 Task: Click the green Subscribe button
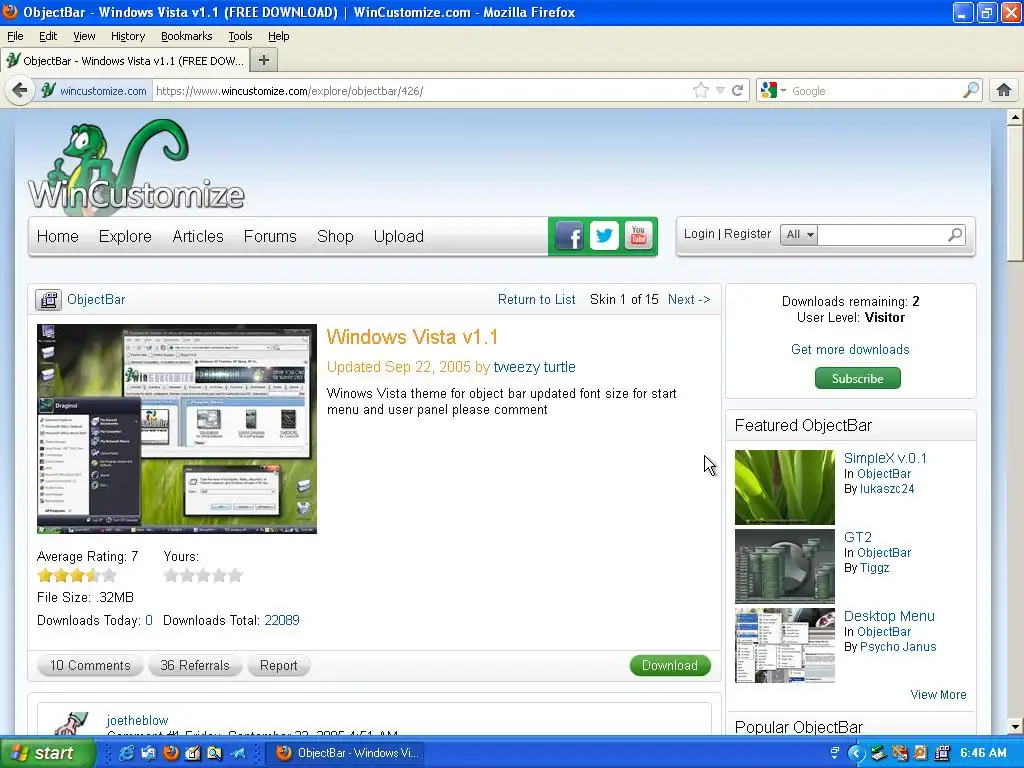coord(857,378)
